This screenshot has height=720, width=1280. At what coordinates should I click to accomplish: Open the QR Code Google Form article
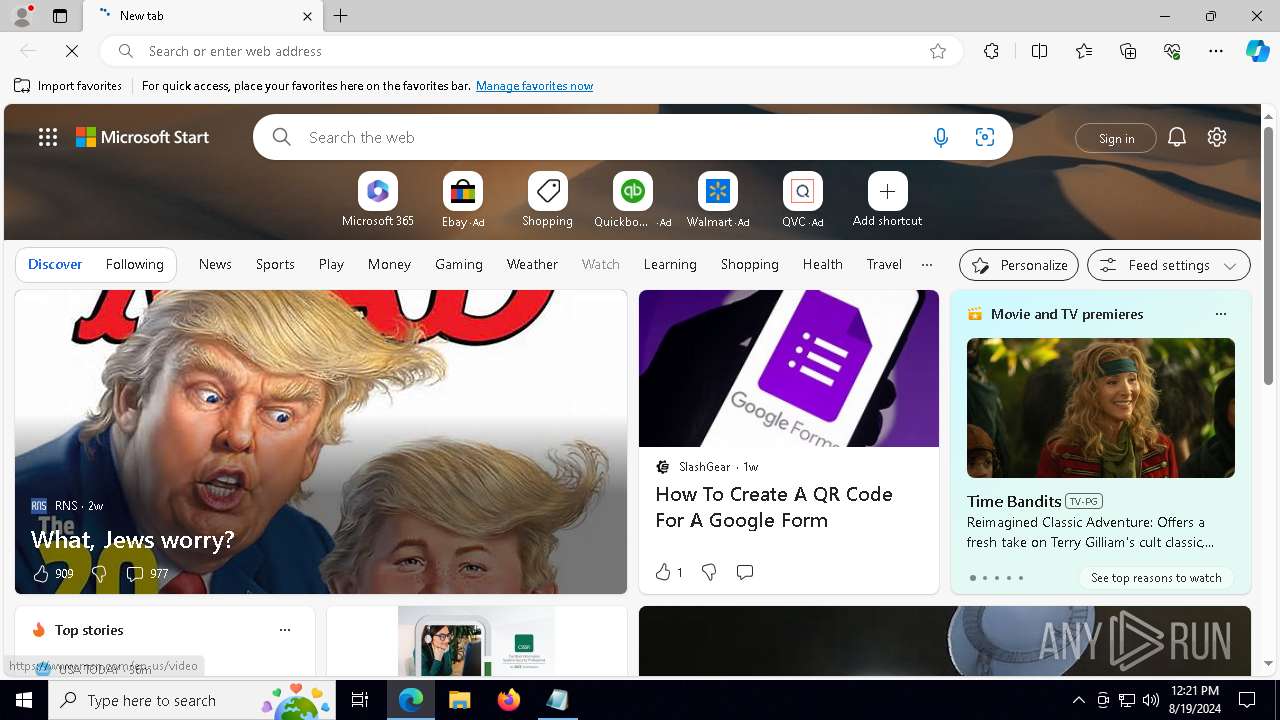tap(774, 507)
